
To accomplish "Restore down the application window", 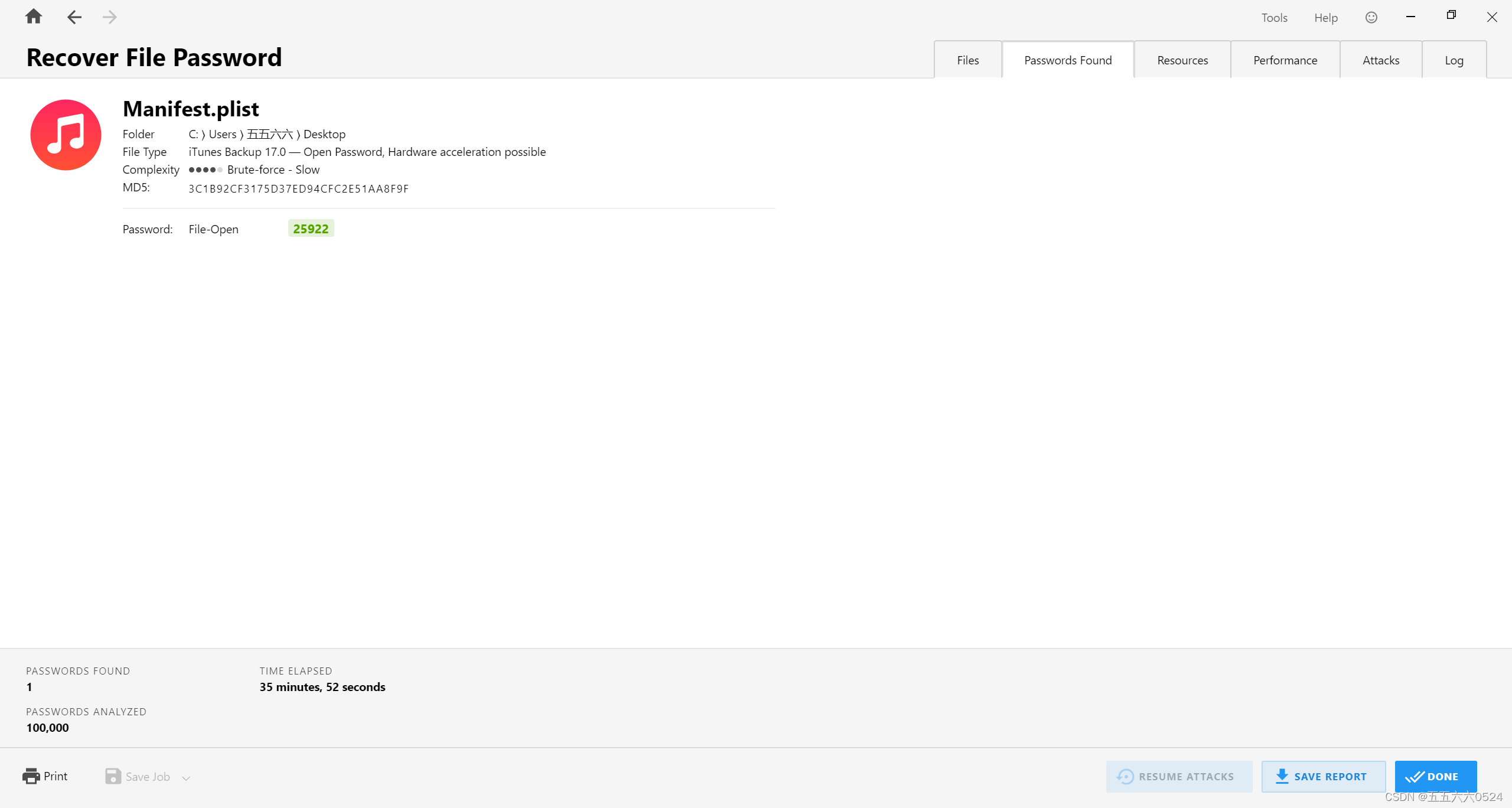I will pyautogui.click(x=1451, y=16).
